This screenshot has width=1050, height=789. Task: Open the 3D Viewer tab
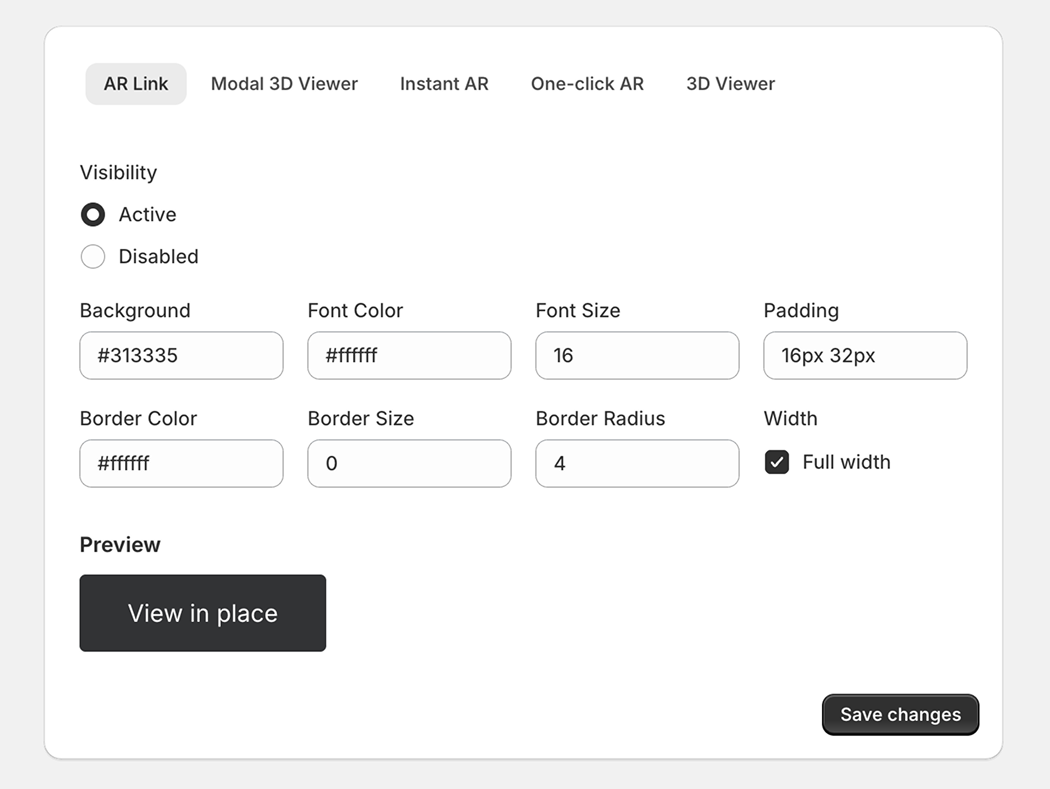click(x=730, y=84)
